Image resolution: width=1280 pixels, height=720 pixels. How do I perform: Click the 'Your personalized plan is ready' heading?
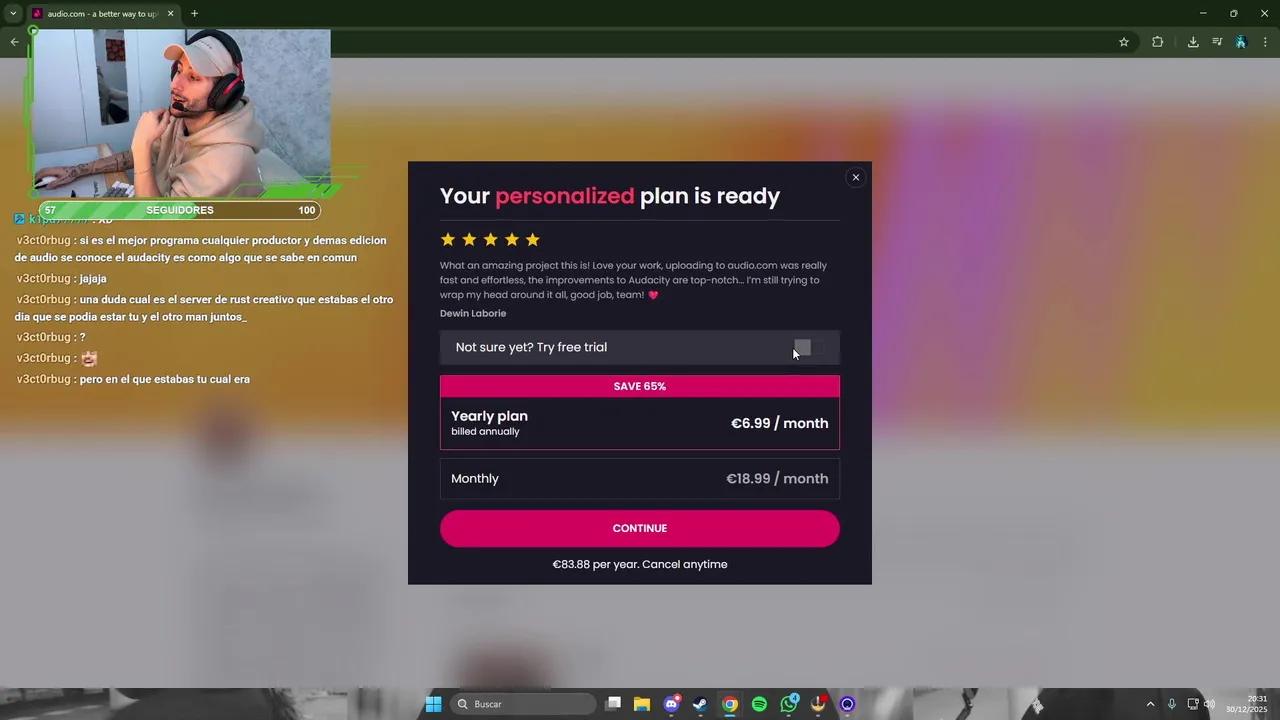pyautogui.click(x=610, y=196)
